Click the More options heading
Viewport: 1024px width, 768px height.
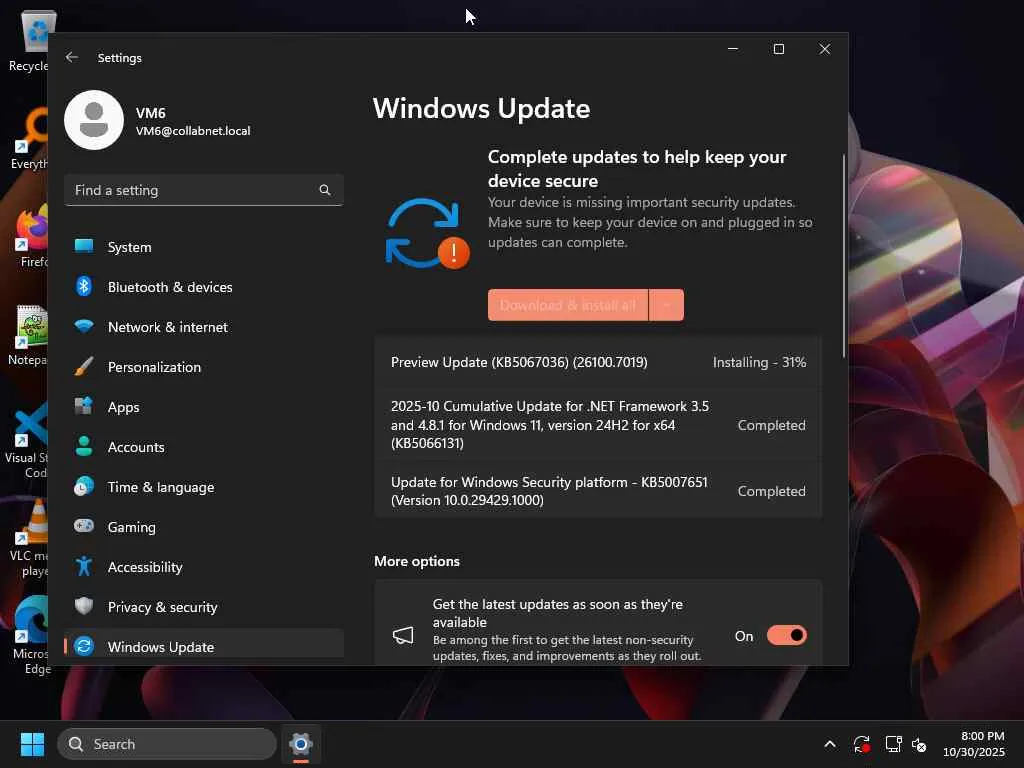coord(417,561)
